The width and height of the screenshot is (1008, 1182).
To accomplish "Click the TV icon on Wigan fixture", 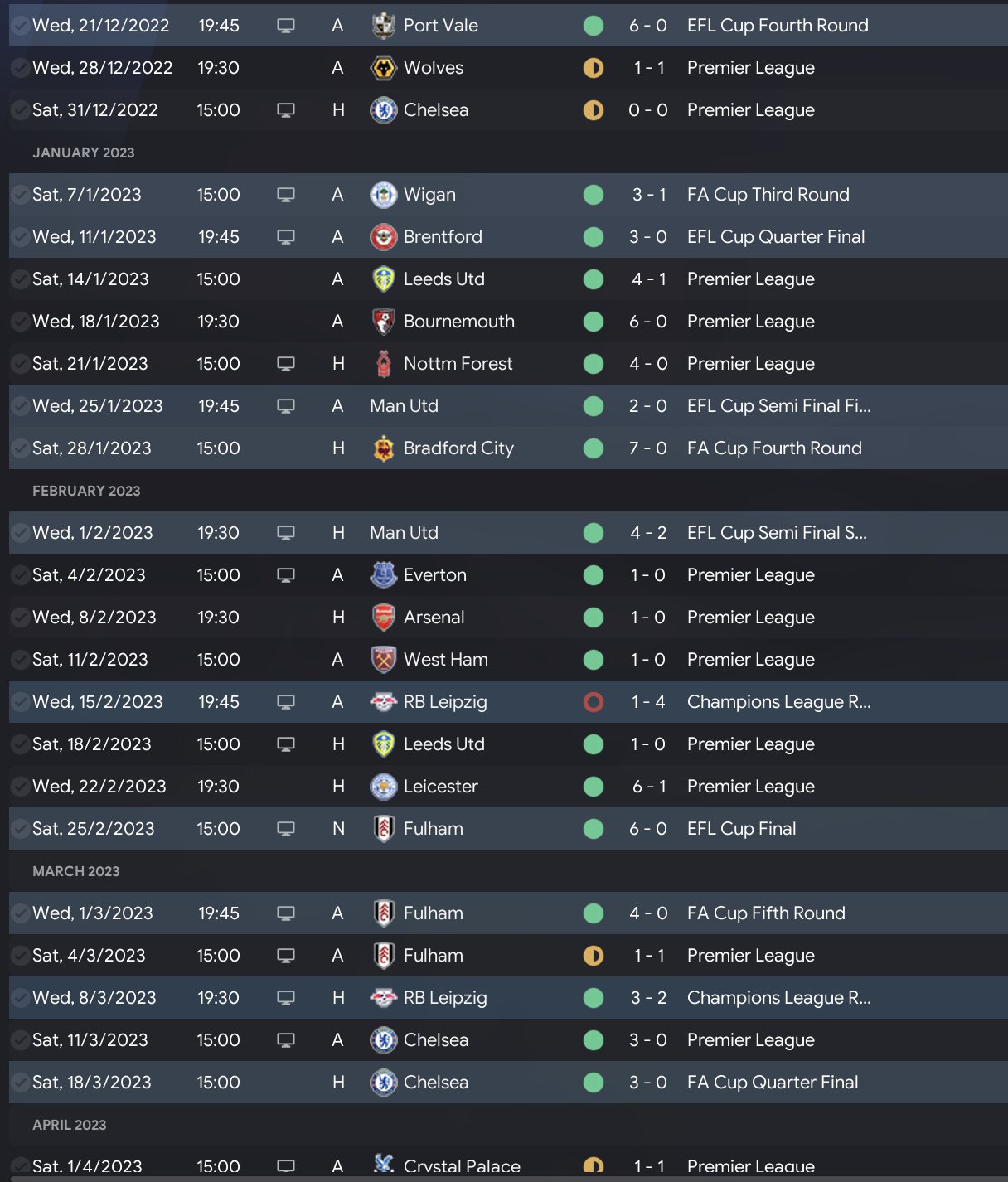I will pyautogui.click(x=286, y=195).
